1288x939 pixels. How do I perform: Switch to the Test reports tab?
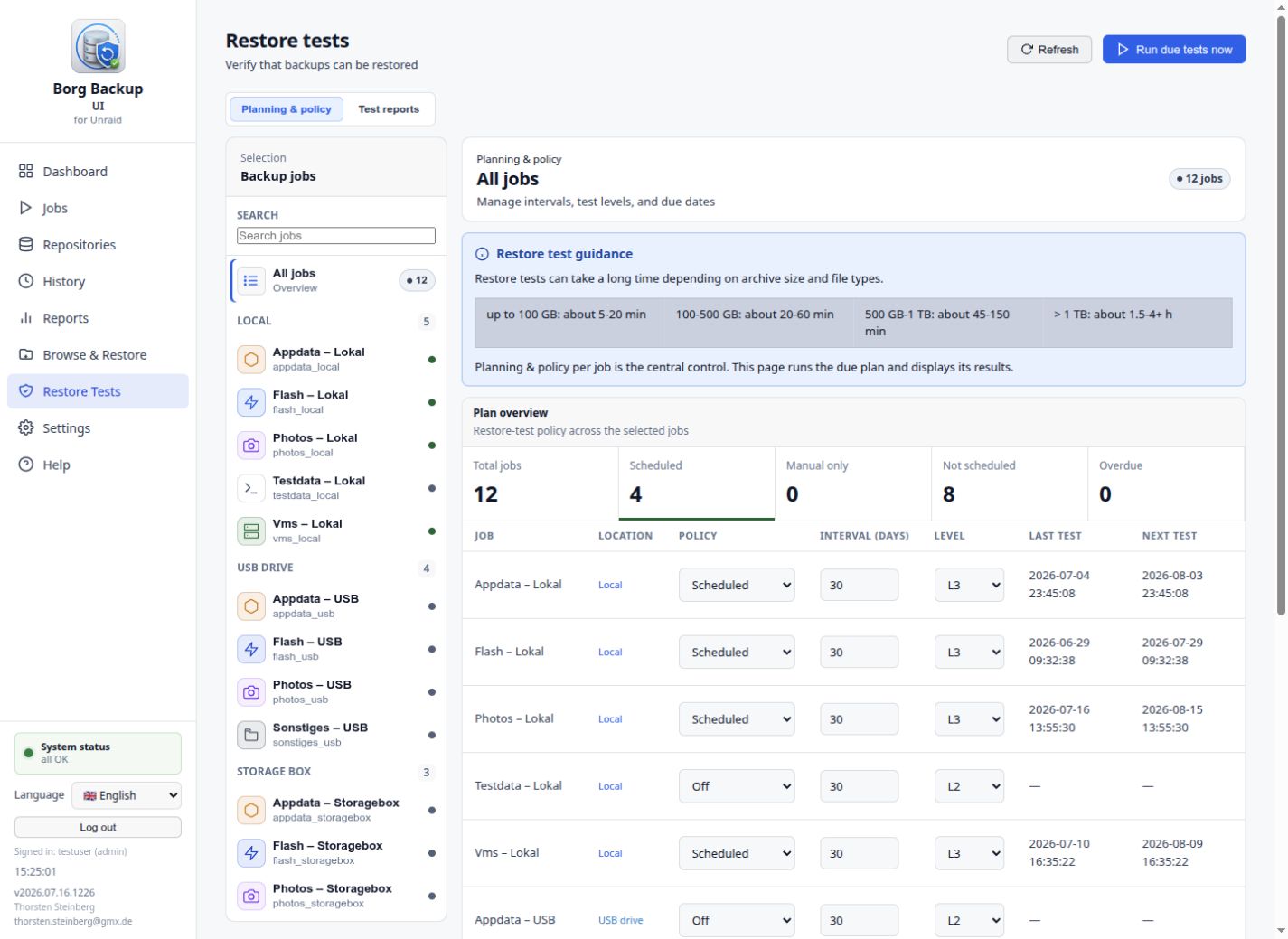(389, 109)
